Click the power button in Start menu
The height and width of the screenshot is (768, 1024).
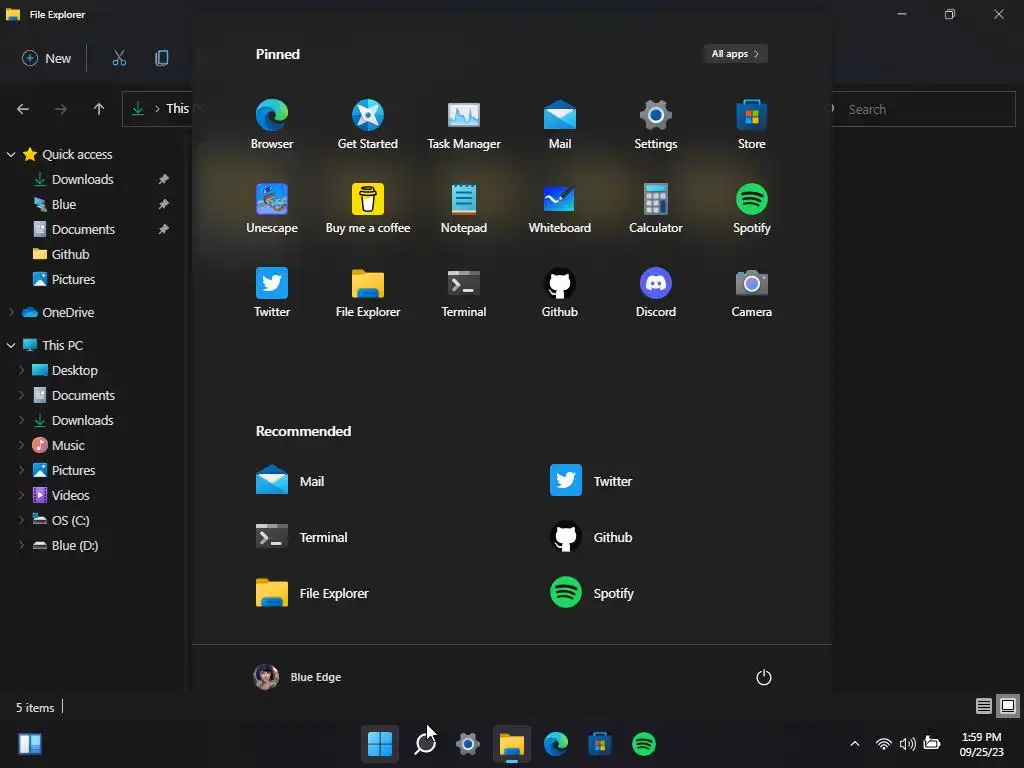point(763,677)
